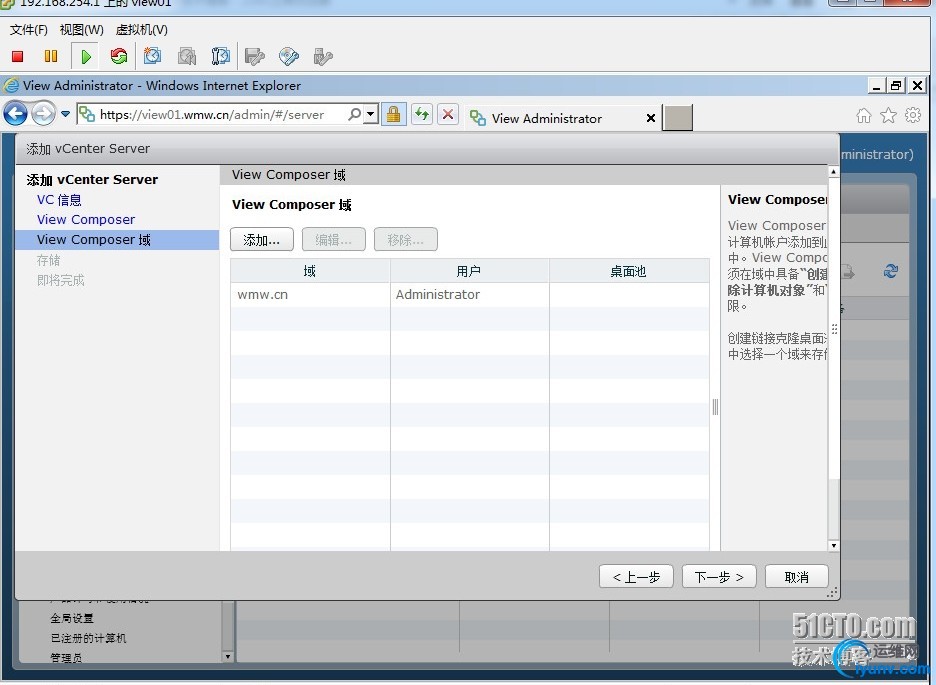This screenshot has width=936, height=685.
Task: Click the security lock icon
Action: coord(393,114)
